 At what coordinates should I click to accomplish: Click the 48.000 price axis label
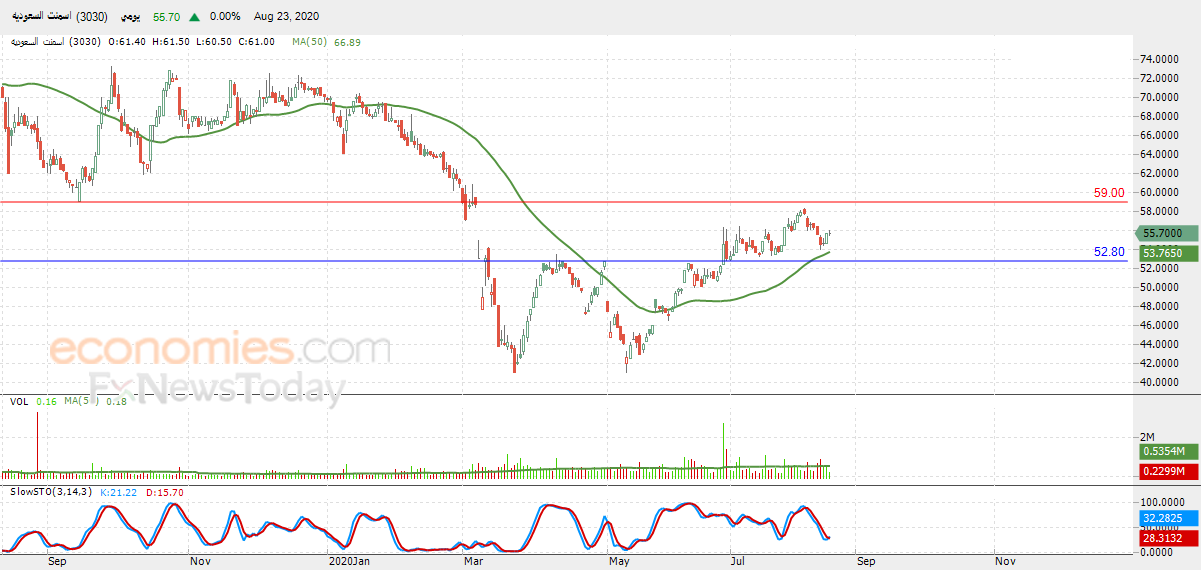click(x=1158, y=306)
